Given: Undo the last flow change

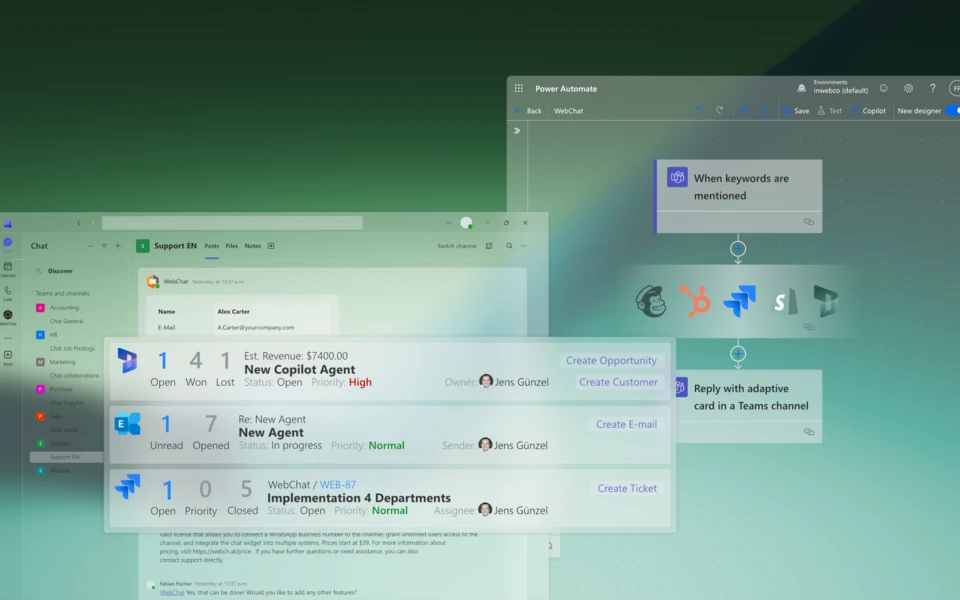Looking at the screenshot, I should [x=699, y=110].
